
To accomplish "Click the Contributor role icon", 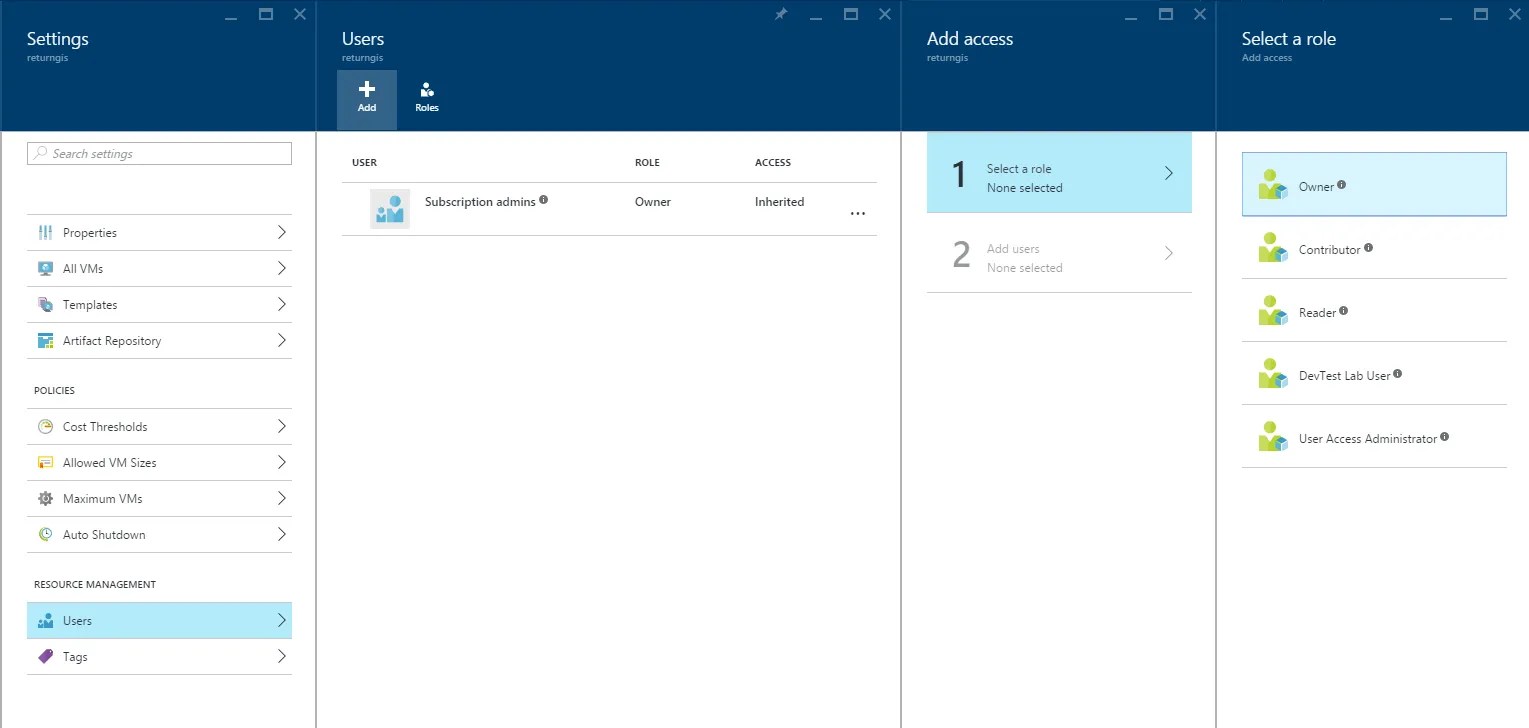I will click(x=1273, y=248).
